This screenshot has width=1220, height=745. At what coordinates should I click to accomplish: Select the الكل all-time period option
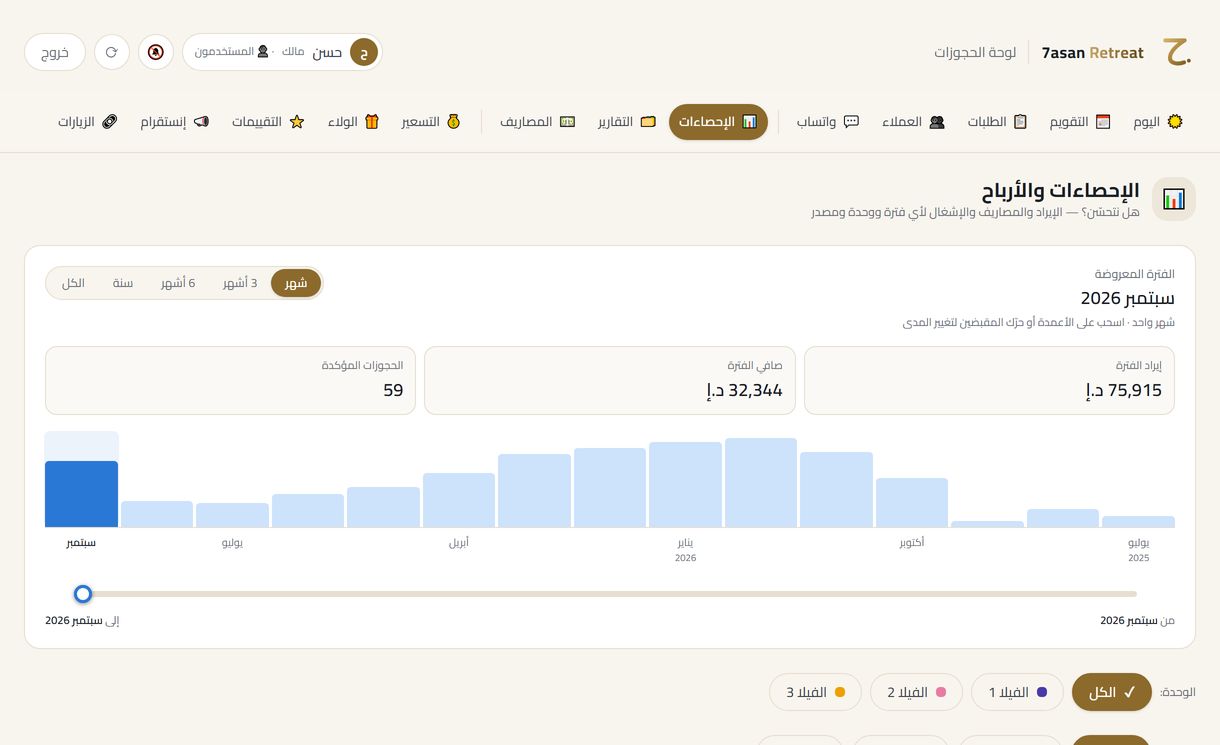pyautogui.click(x=73, y=283)
